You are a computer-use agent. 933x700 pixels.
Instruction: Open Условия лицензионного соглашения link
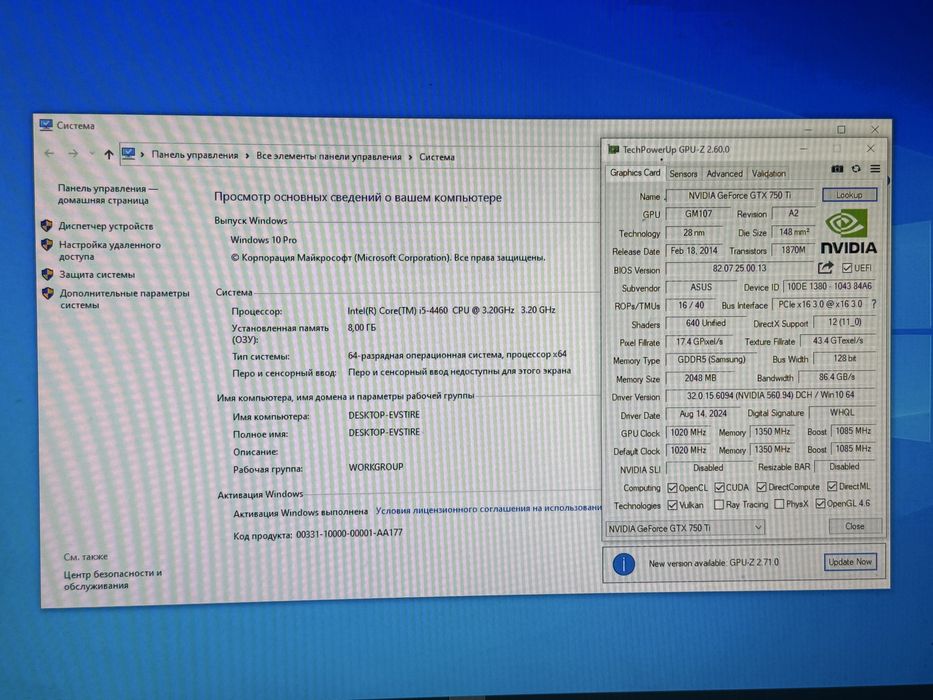pos(488,509)
